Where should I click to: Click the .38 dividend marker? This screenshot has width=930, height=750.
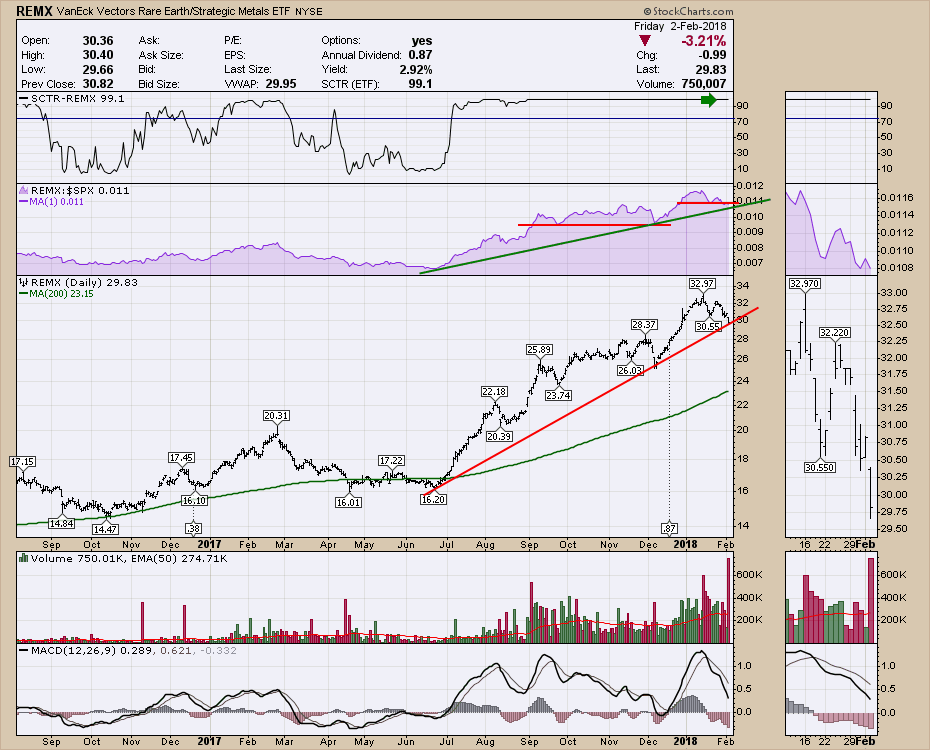(193, 528)
